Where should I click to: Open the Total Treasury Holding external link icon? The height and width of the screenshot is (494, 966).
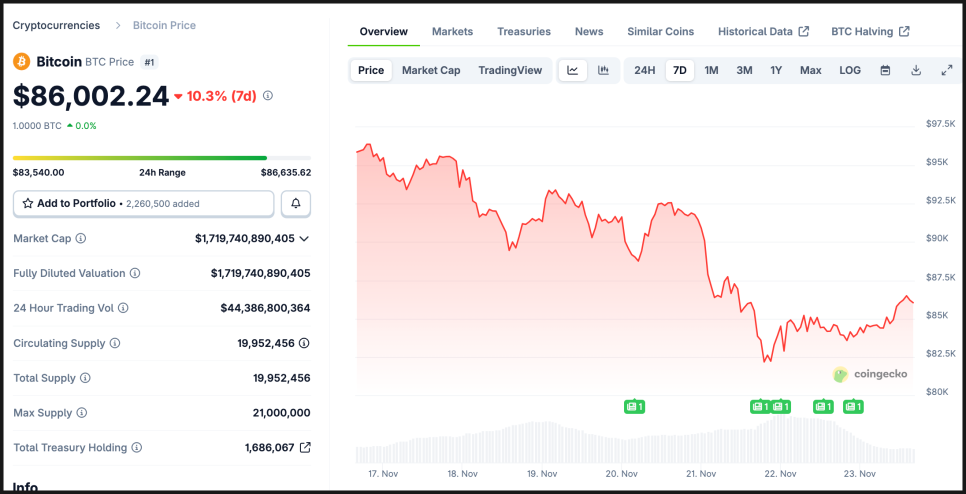click(305, 447)
